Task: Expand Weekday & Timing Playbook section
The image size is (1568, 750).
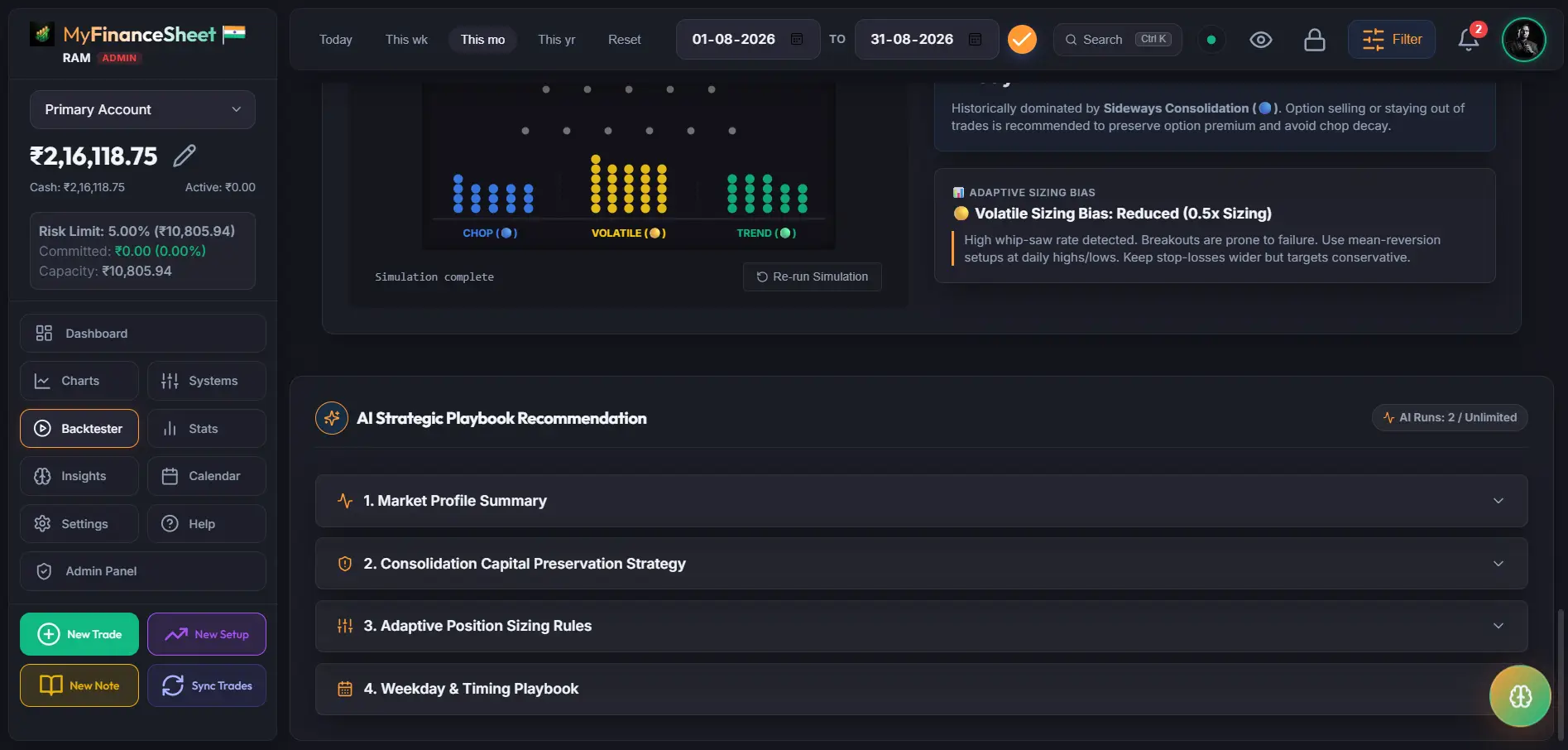Action: (921, 689)
